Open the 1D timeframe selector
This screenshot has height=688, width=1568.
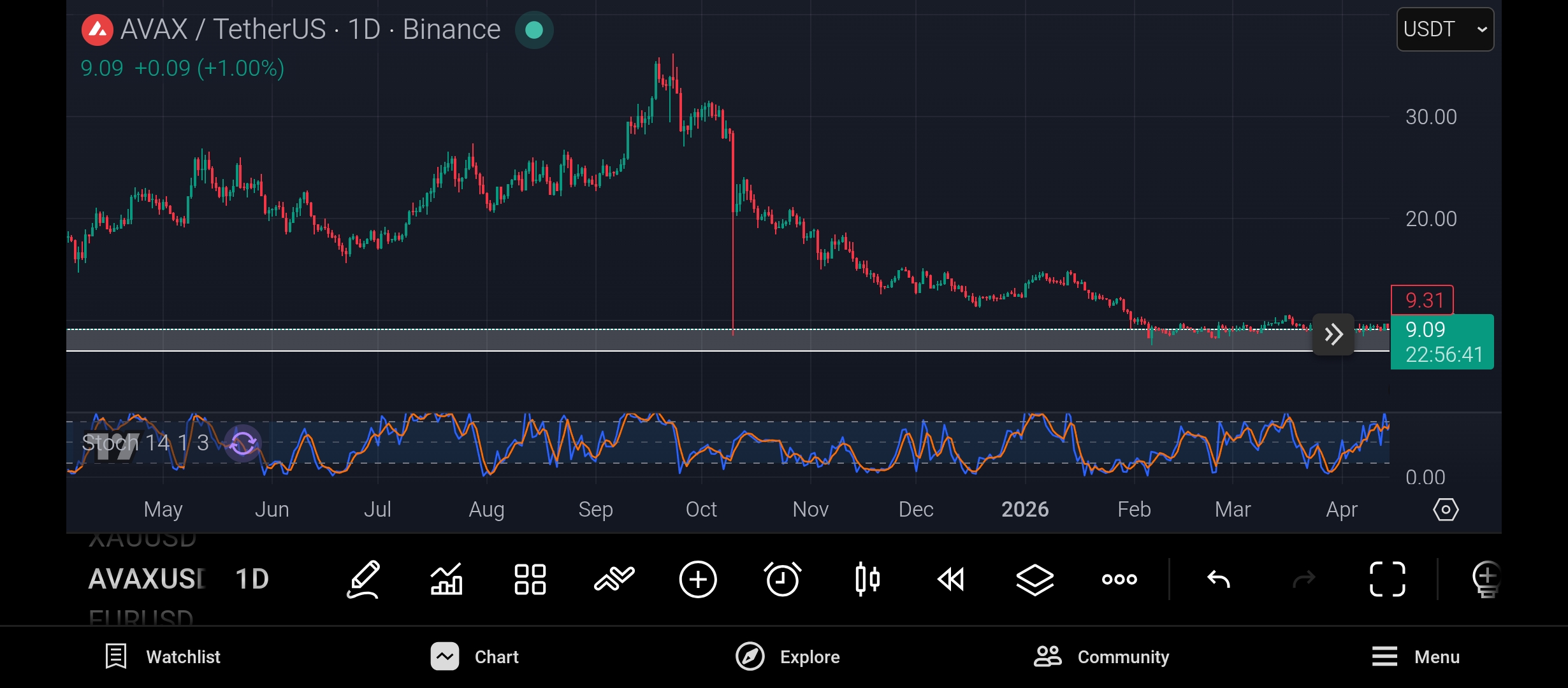(252, 579)
